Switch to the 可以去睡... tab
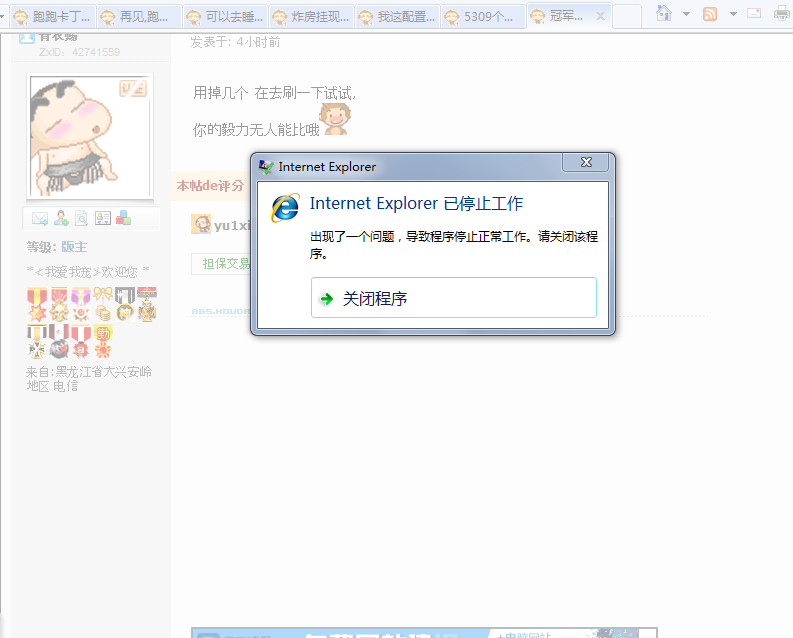 point(225,17)
